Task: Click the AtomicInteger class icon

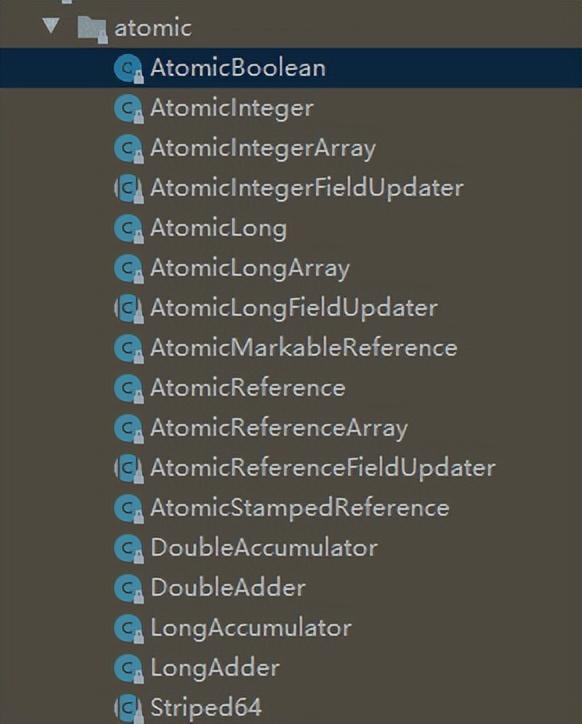Action: (128, 109)
